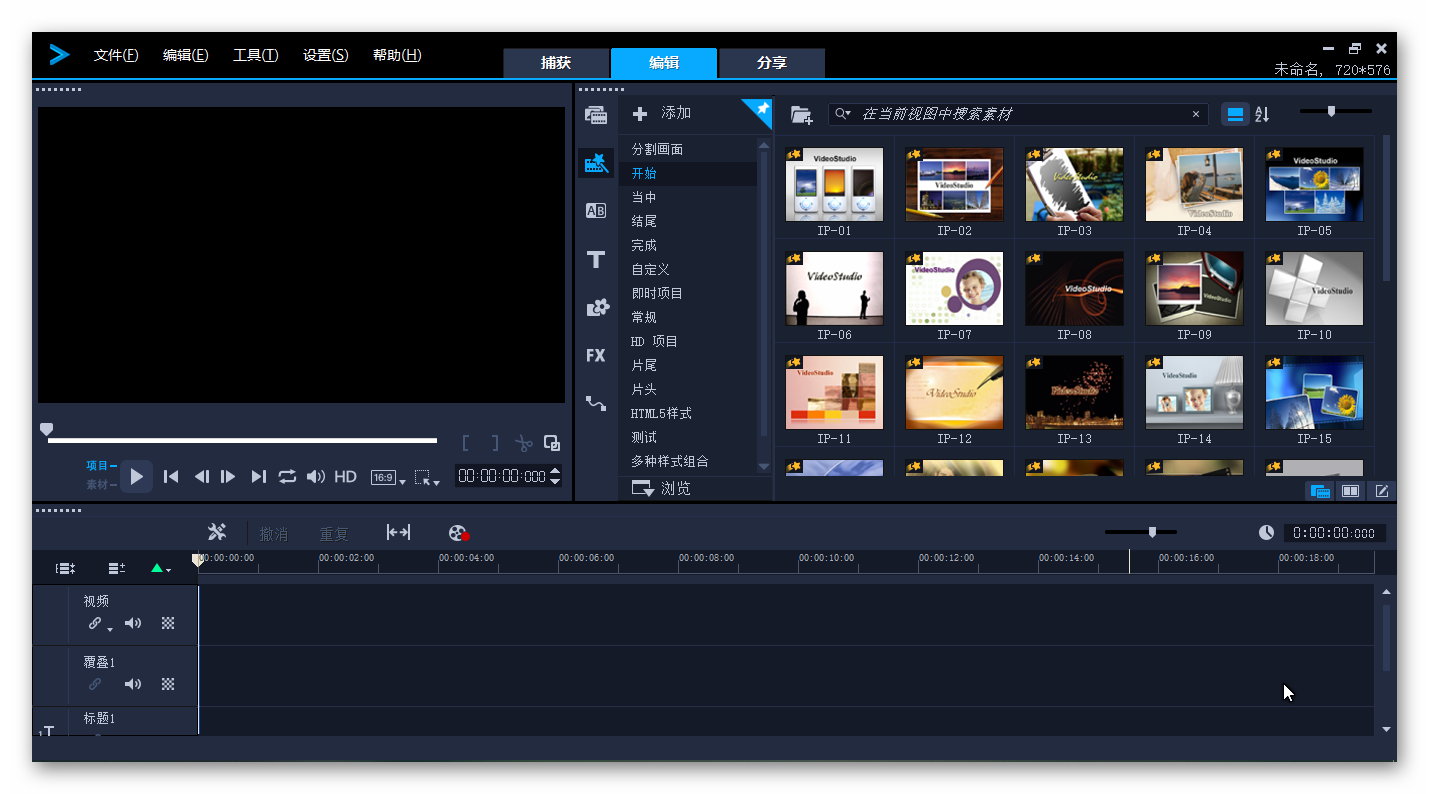Step to previous frame

point(201,477)
